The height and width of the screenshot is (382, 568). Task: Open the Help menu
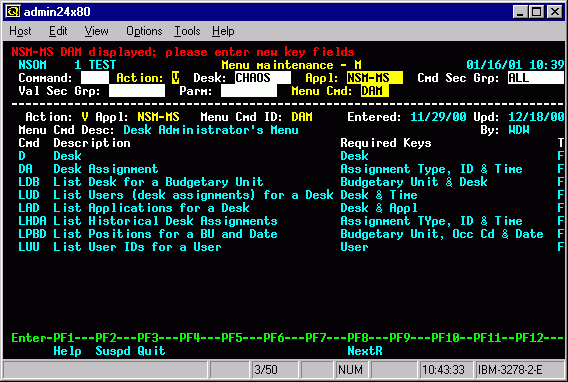pyautogui.click(x=223, y=31)
